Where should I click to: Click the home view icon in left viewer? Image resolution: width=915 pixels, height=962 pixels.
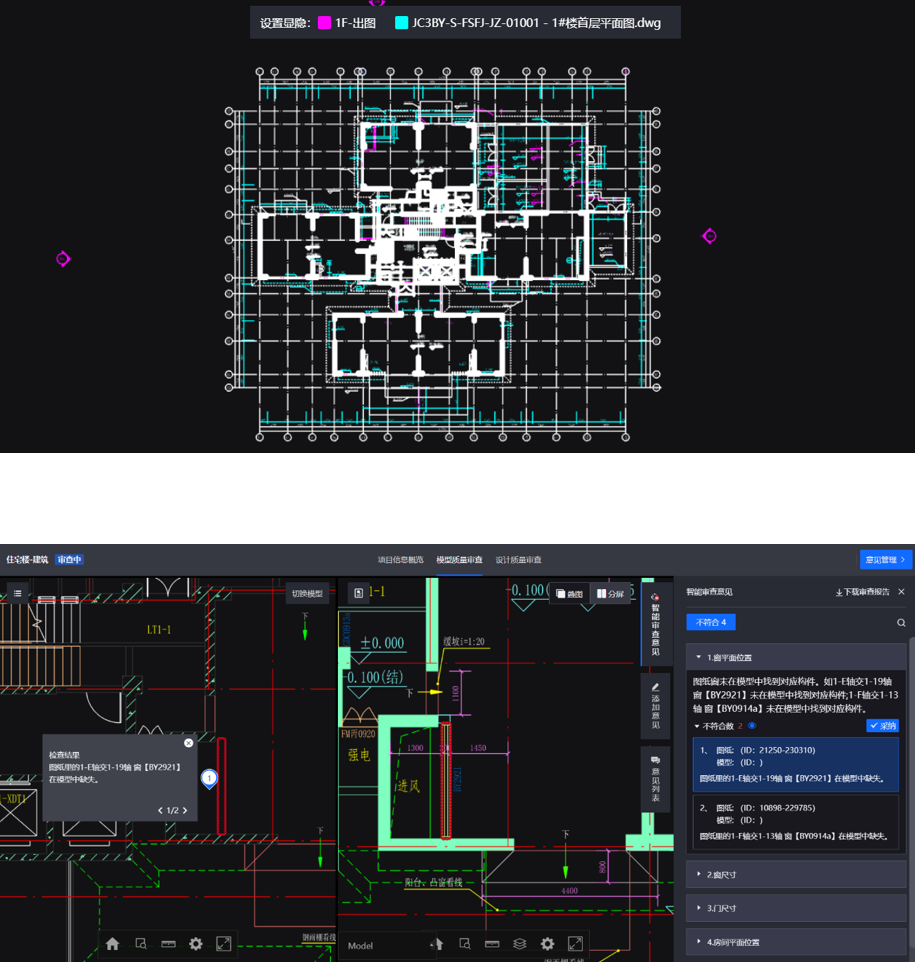pyautogui.click(x=112, y=944)
